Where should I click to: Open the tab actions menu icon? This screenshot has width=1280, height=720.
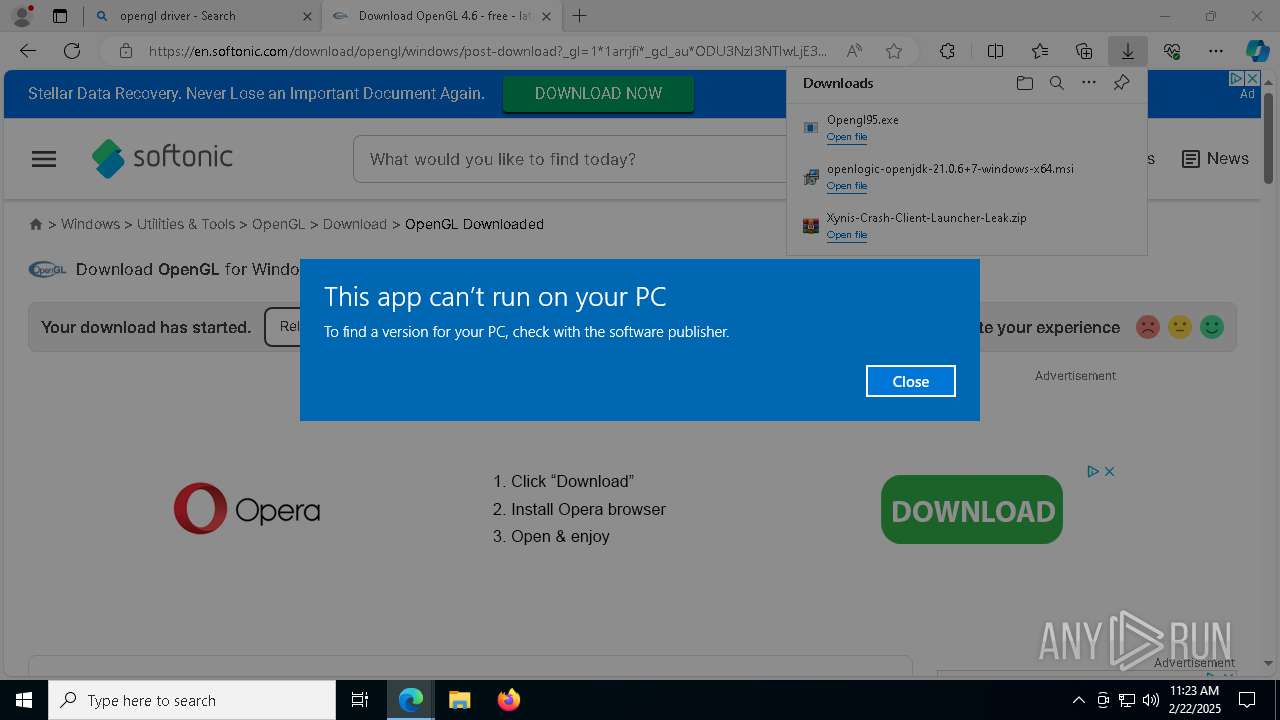coord(60,16)
